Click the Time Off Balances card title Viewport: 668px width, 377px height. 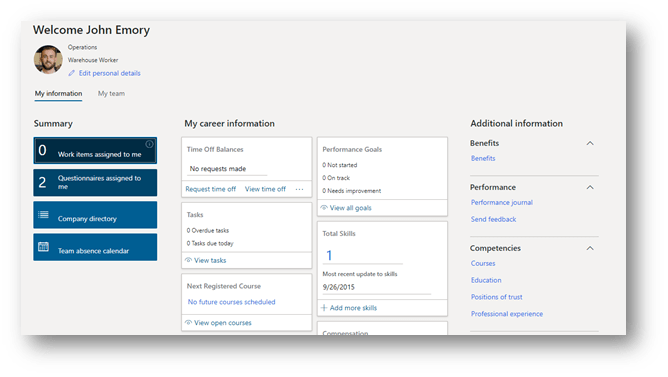point(215,150)
